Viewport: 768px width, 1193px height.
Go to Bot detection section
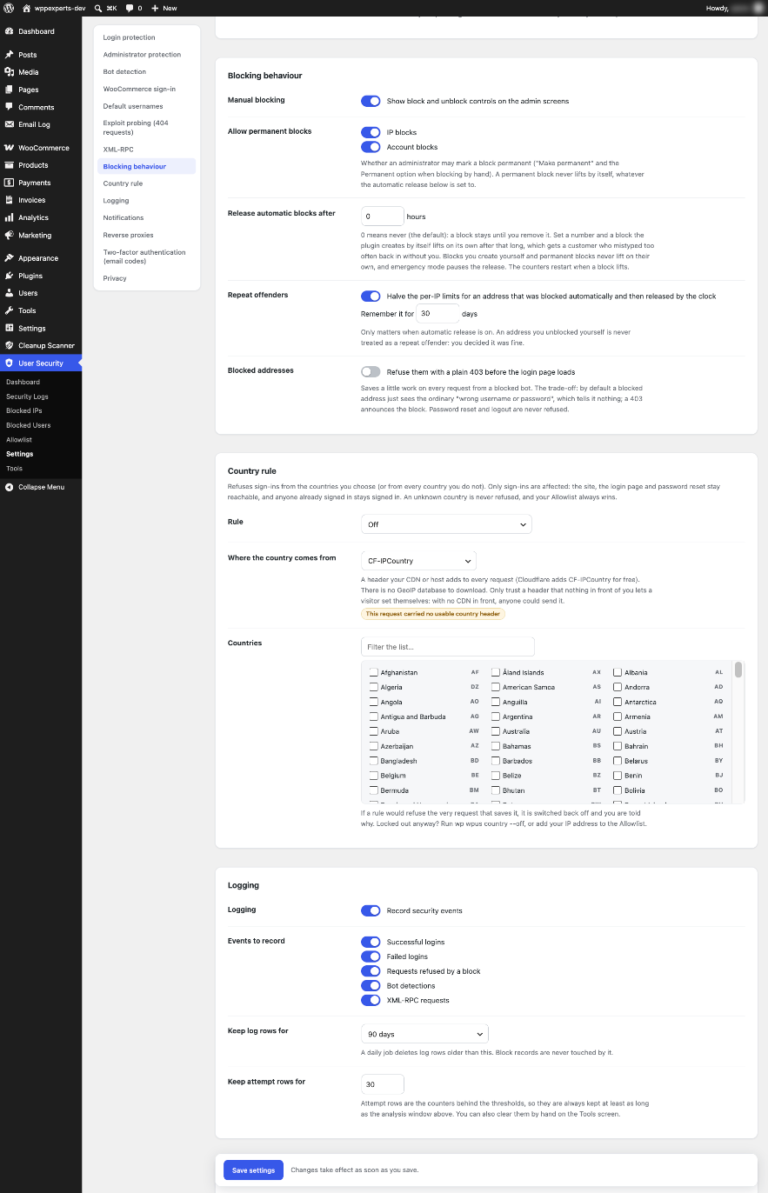124,72
